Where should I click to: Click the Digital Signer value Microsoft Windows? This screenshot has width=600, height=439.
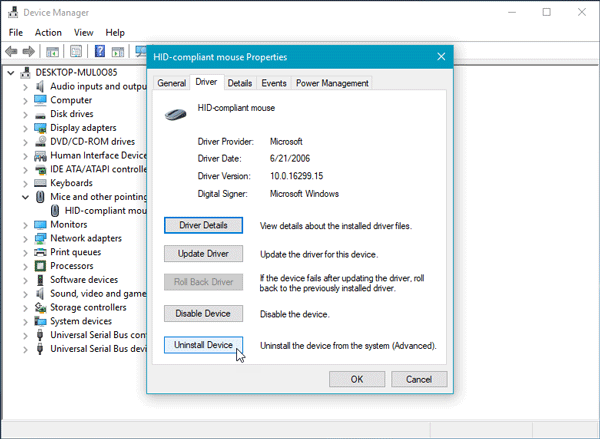click(304, 194)
